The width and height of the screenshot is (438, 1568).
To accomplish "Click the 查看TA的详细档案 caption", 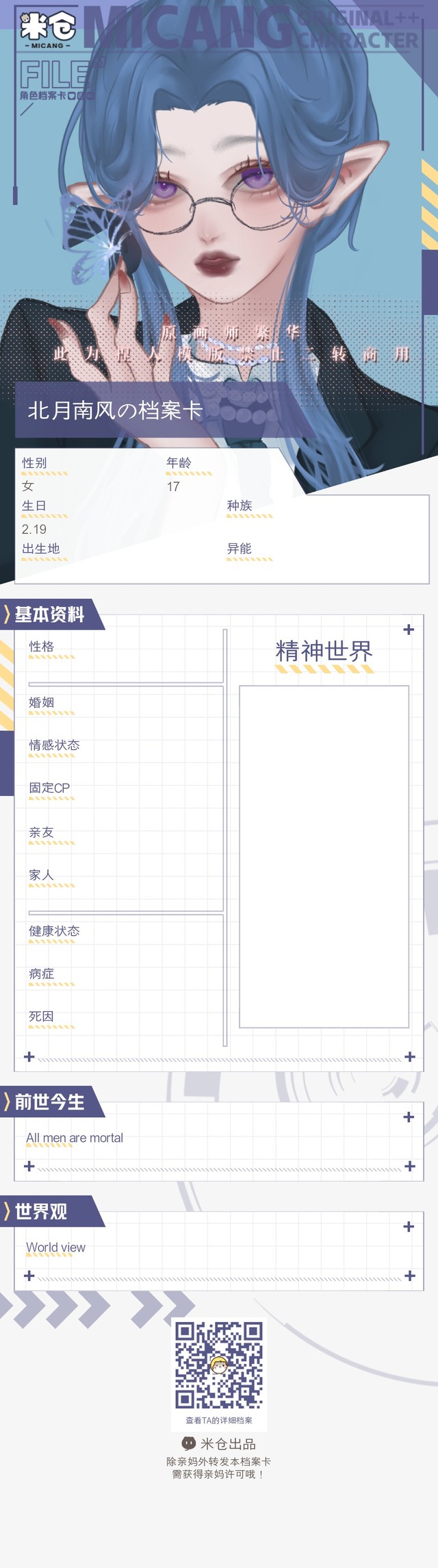I will pos(219,1420).
